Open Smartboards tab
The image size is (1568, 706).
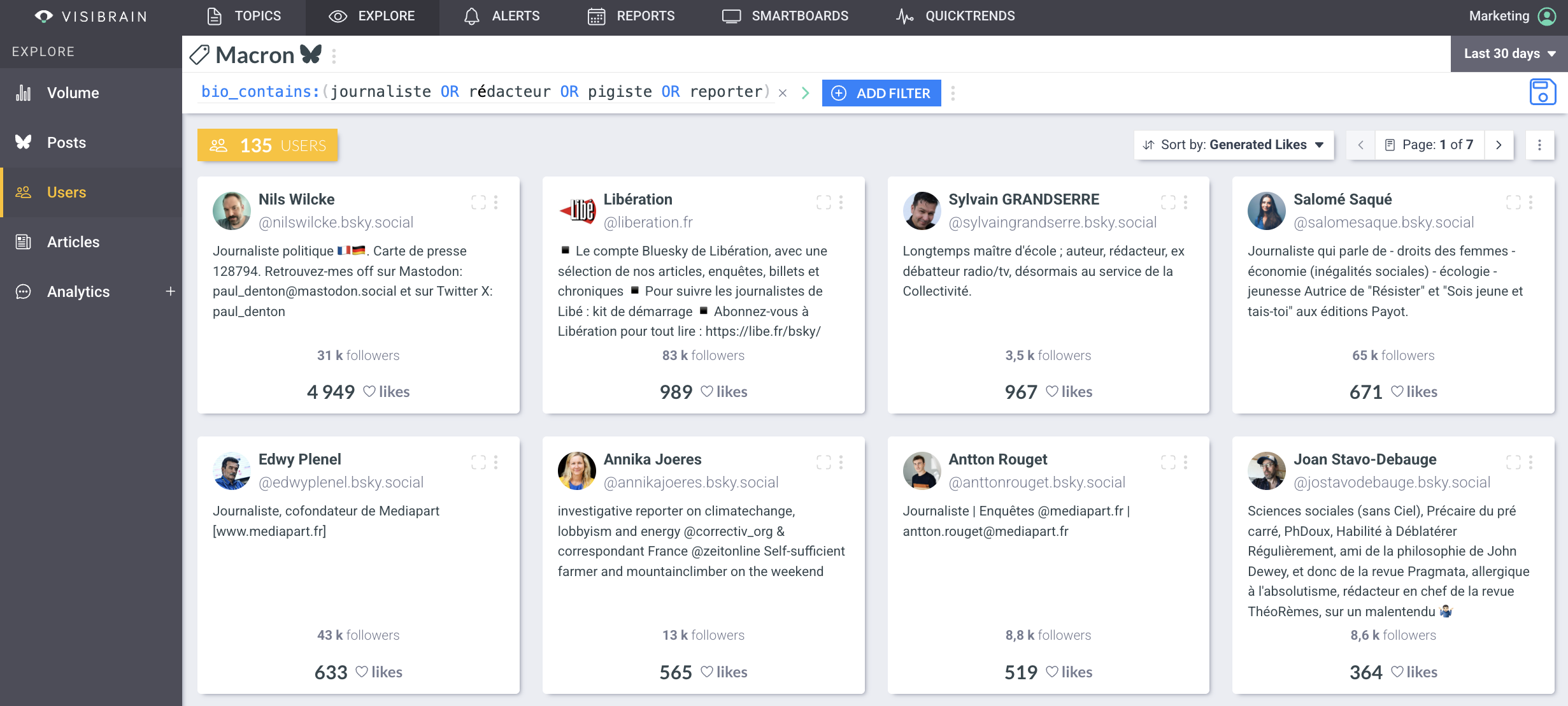click(x=785, y=16)
